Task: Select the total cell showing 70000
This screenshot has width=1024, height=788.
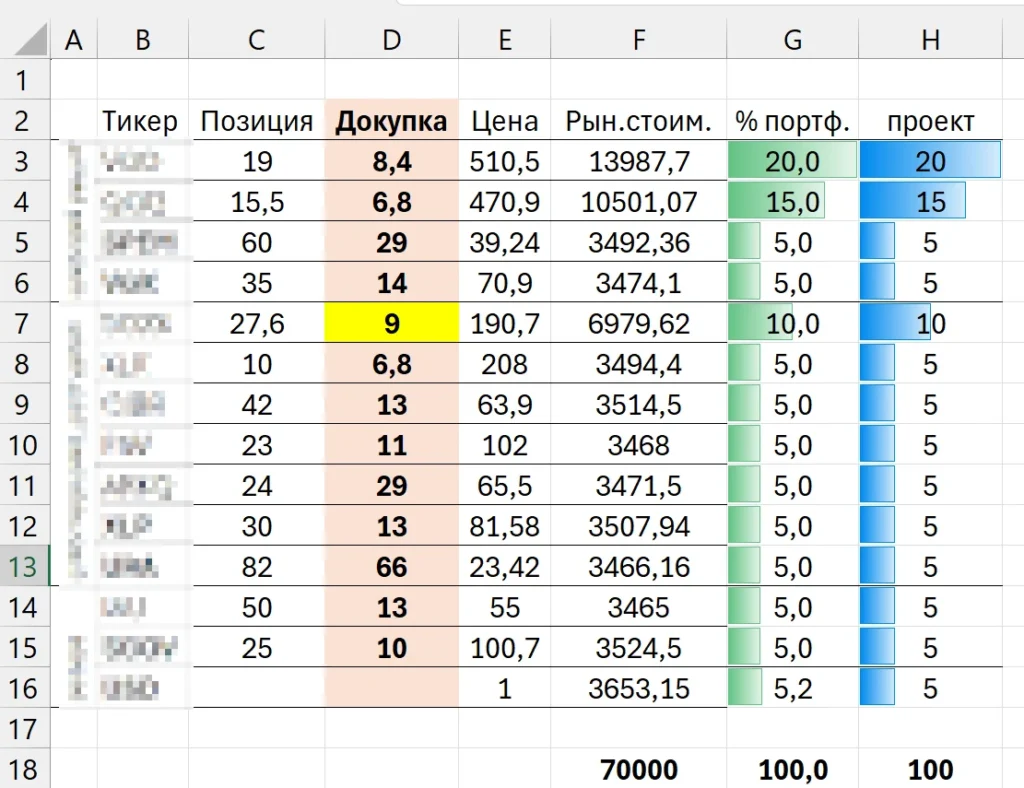Action: point(638,769)
